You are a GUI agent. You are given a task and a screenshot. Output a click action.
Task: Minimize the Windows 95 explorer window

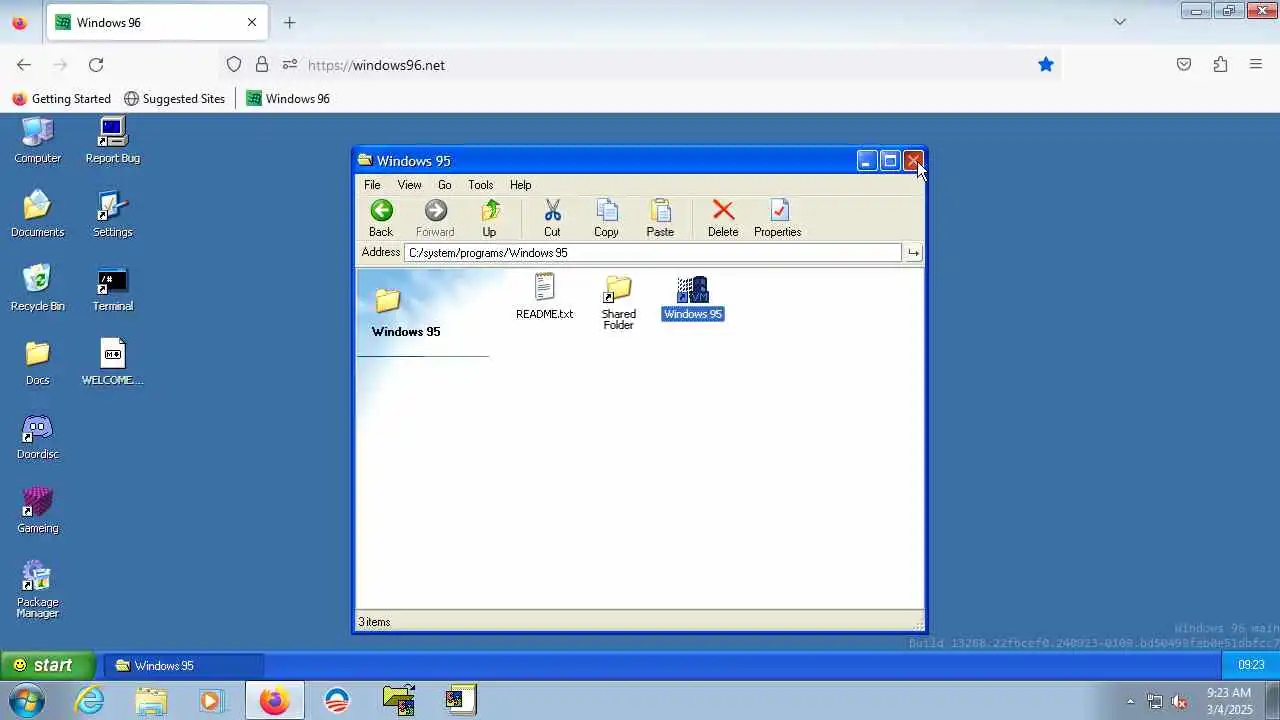point(867,161)
